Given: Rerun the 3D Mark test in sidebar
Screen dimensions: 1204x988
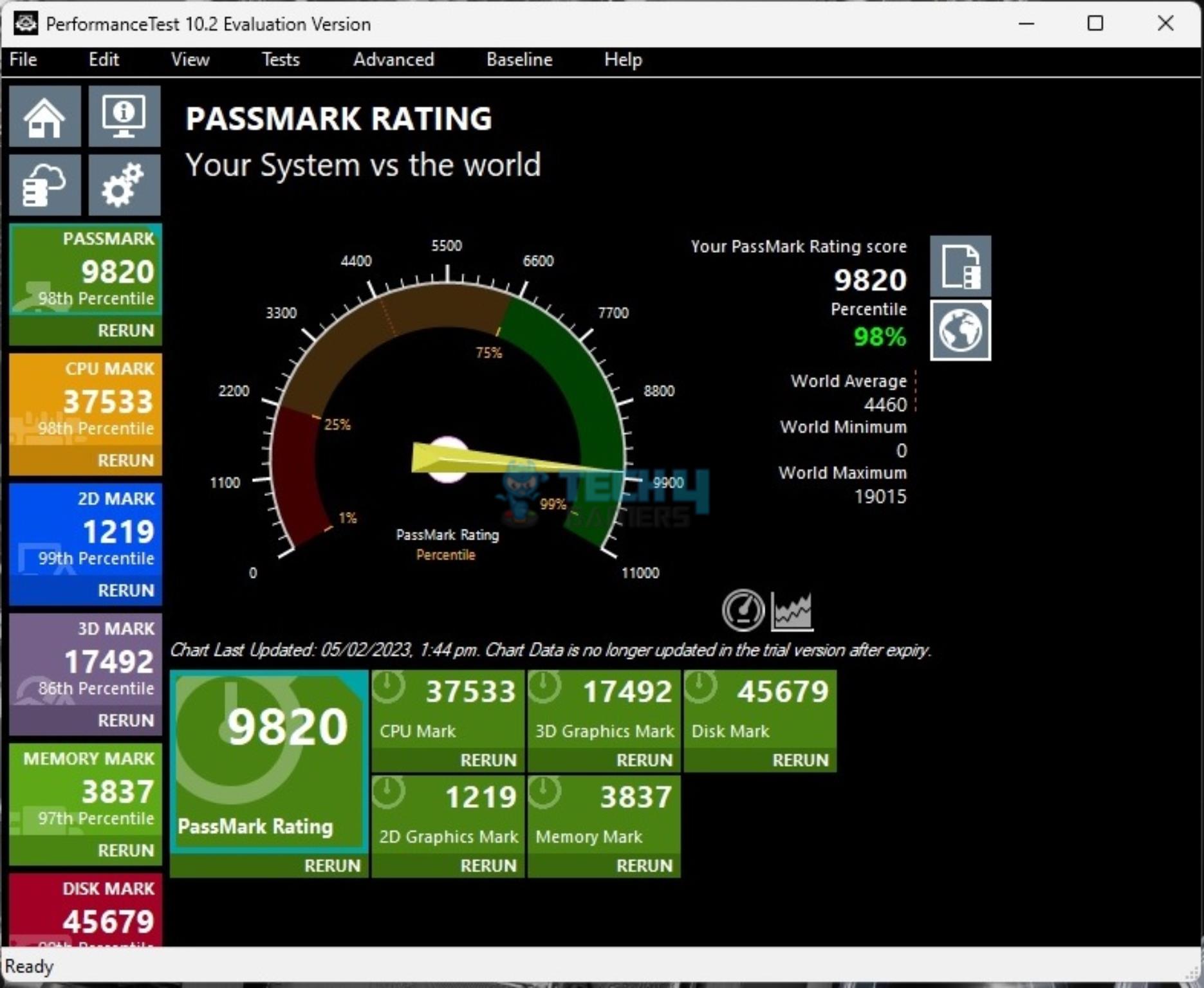Looking at the screenshot, I should 125,720.
